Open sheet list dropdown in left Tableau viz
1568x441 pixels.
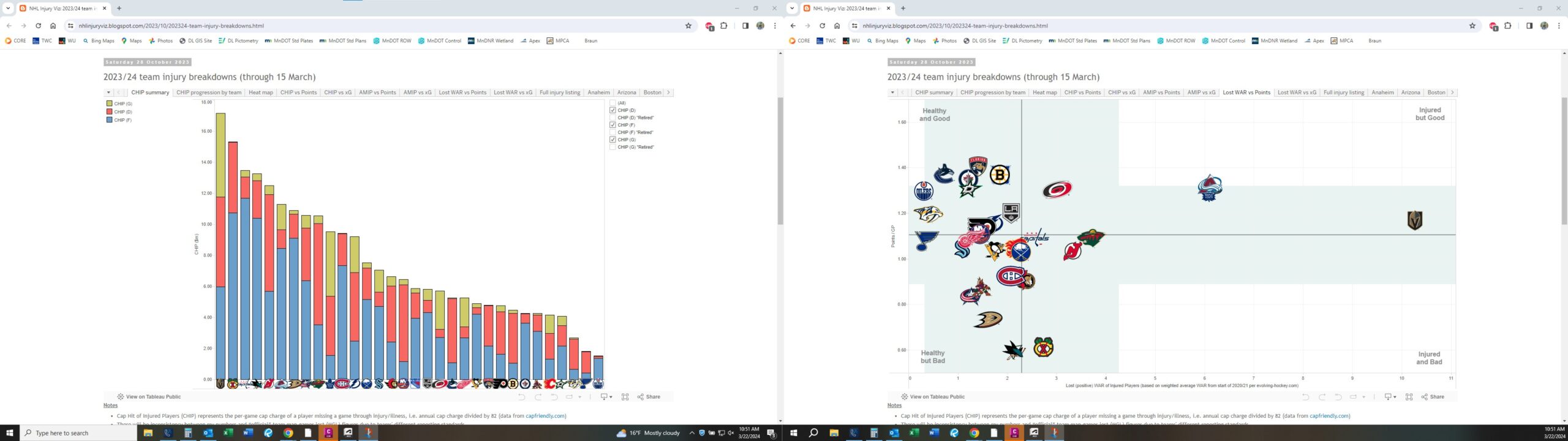(108, 92)
